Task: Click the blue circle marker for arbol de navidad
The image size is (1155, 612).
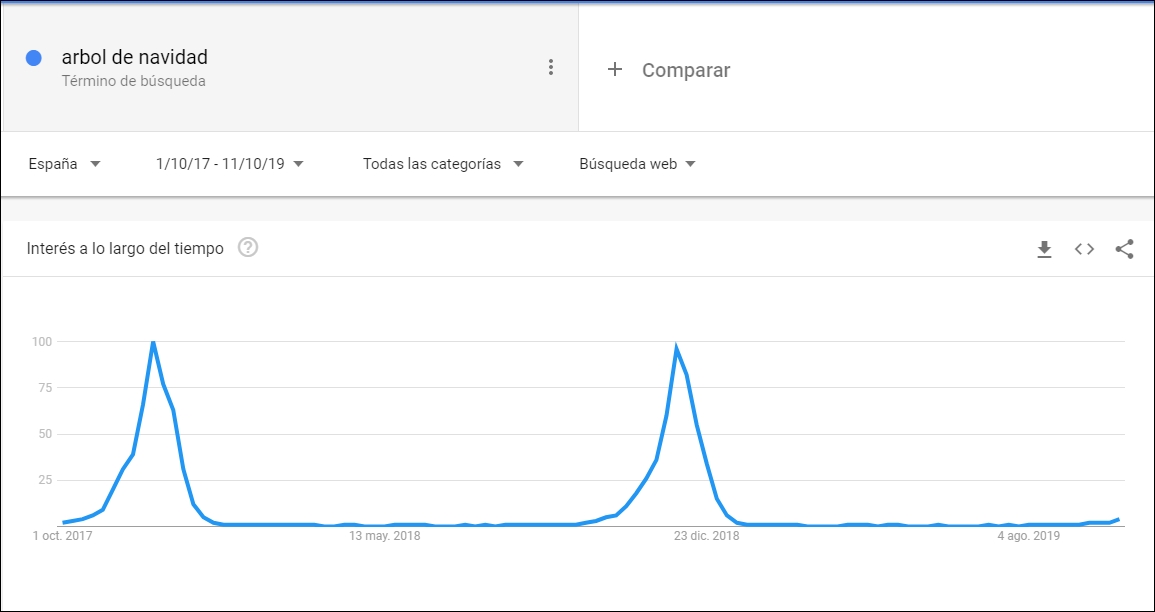Action: click(36, 57)
